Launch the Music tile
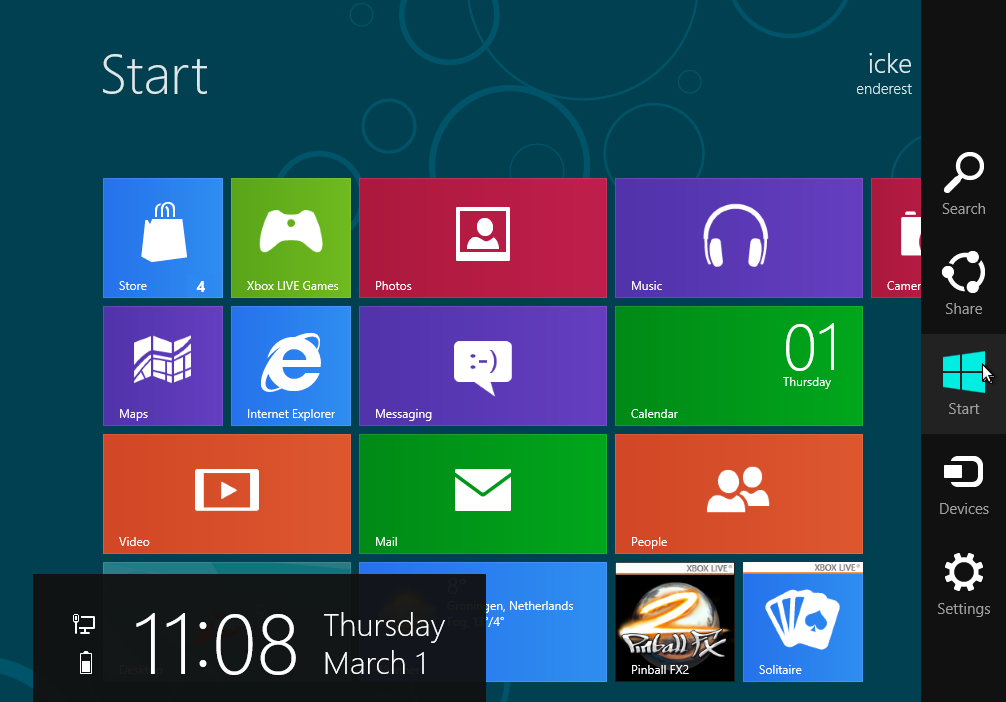The image size is (1006, 702). (x=738, y=237)
